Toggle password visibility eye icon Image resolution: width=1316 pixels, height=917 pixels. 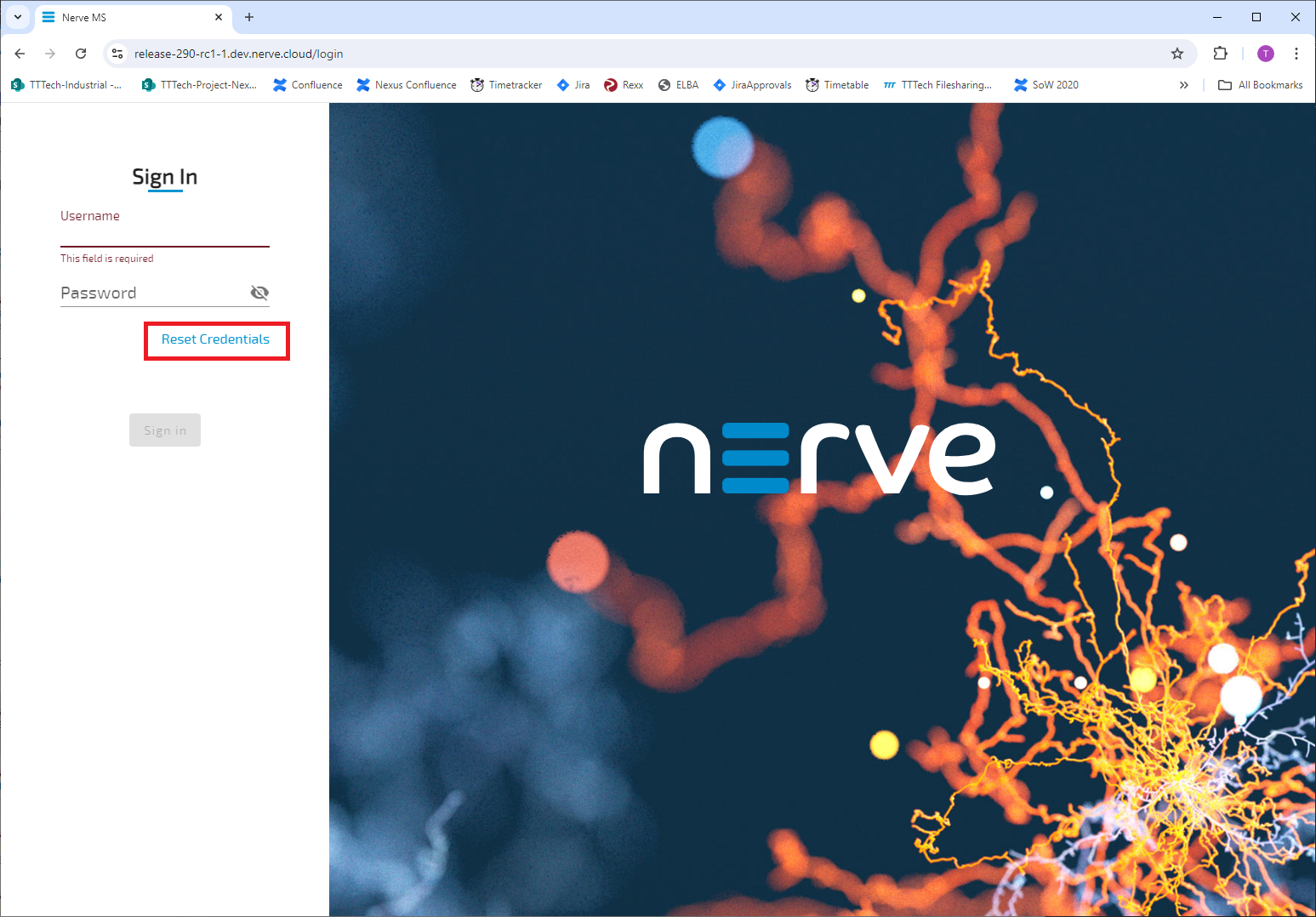(259, 293)
